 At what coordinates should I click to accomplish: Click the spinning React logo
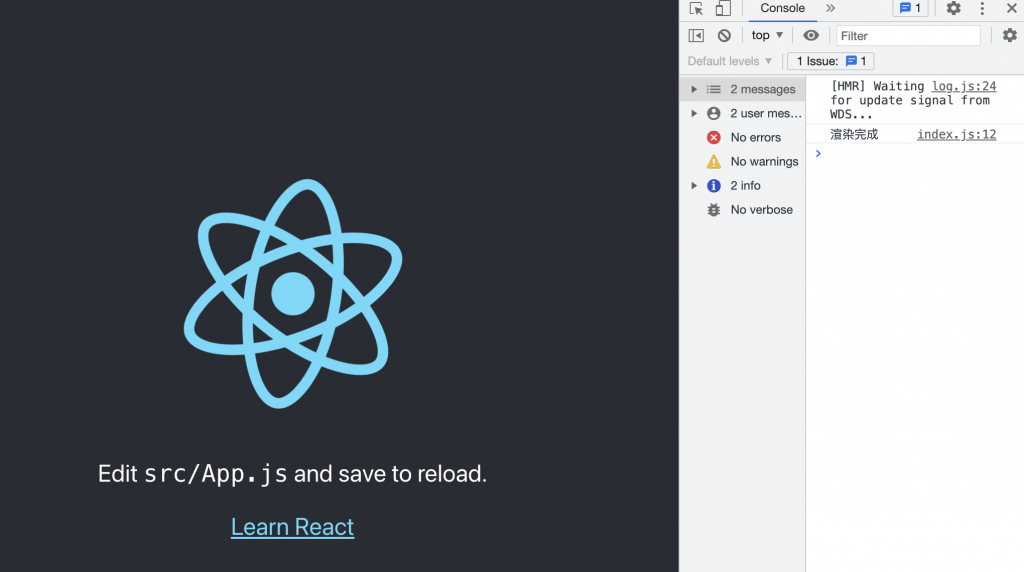click(293, 293)
